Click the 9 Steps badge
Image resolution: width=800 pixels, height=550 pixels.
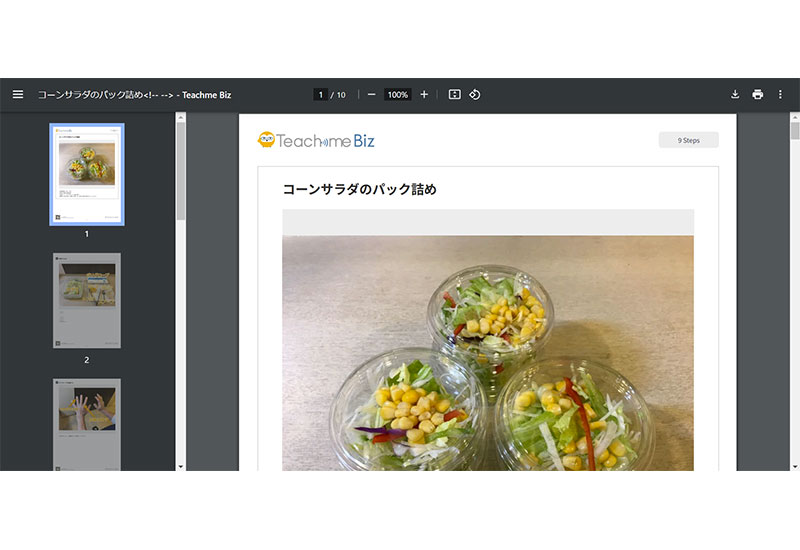(688, 140)
